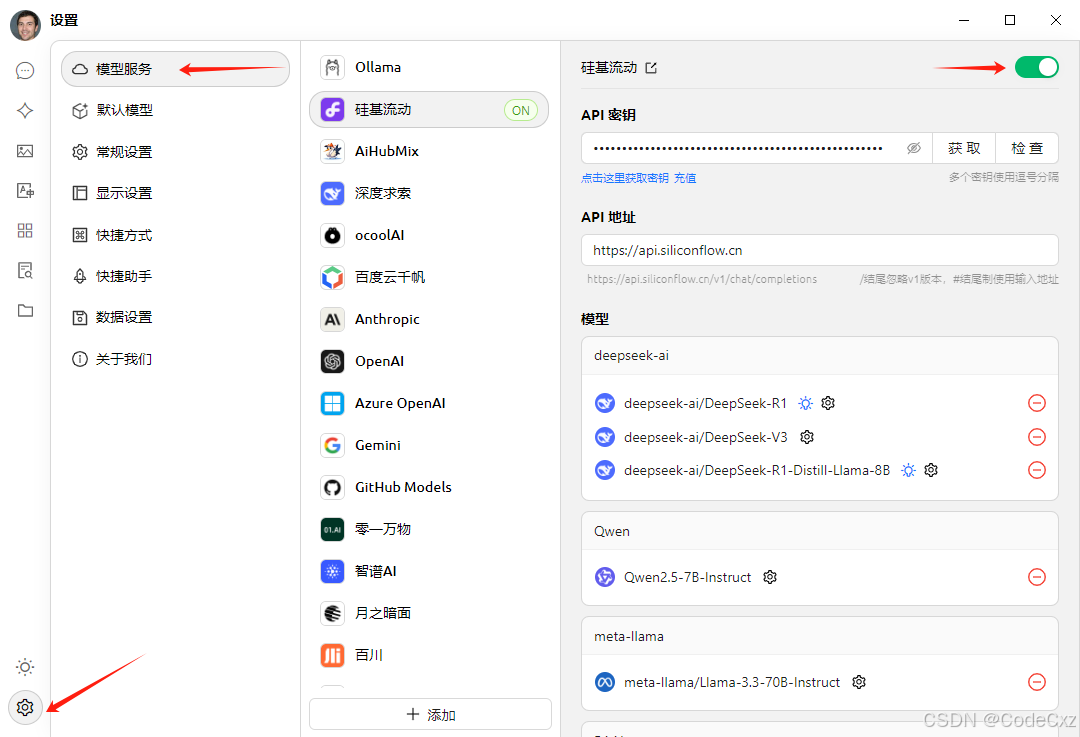Select the 默认模型 settings section
Viewport: 1080px width, 737px height.
coord(176,110)
